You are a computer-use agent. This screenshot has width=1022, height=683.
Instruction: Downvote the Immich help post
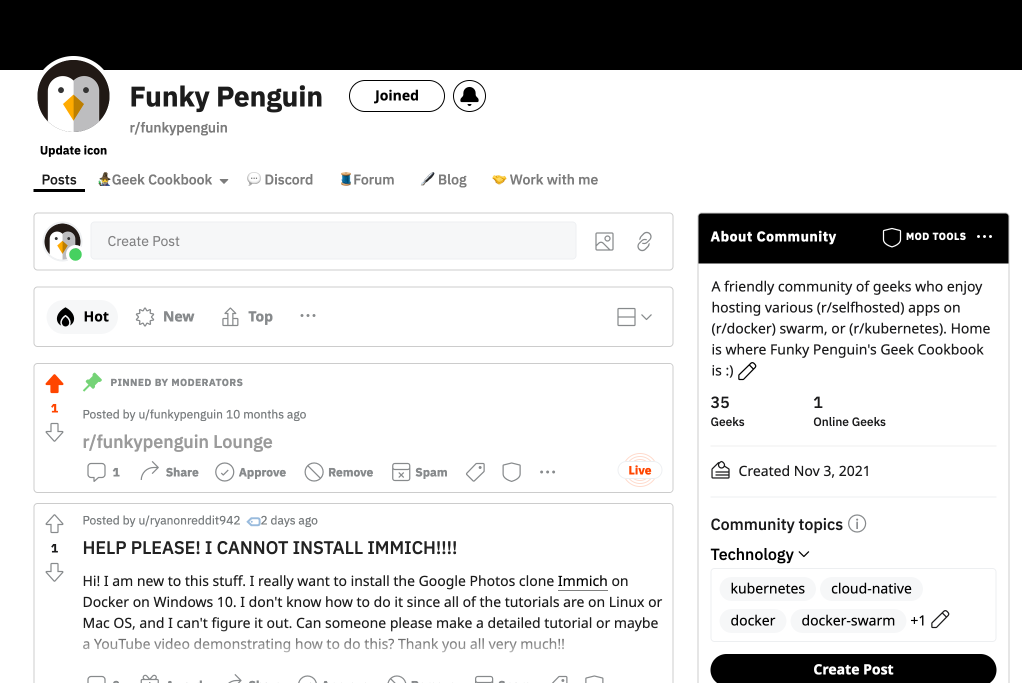pyautogui.click(x=55, y=572)
